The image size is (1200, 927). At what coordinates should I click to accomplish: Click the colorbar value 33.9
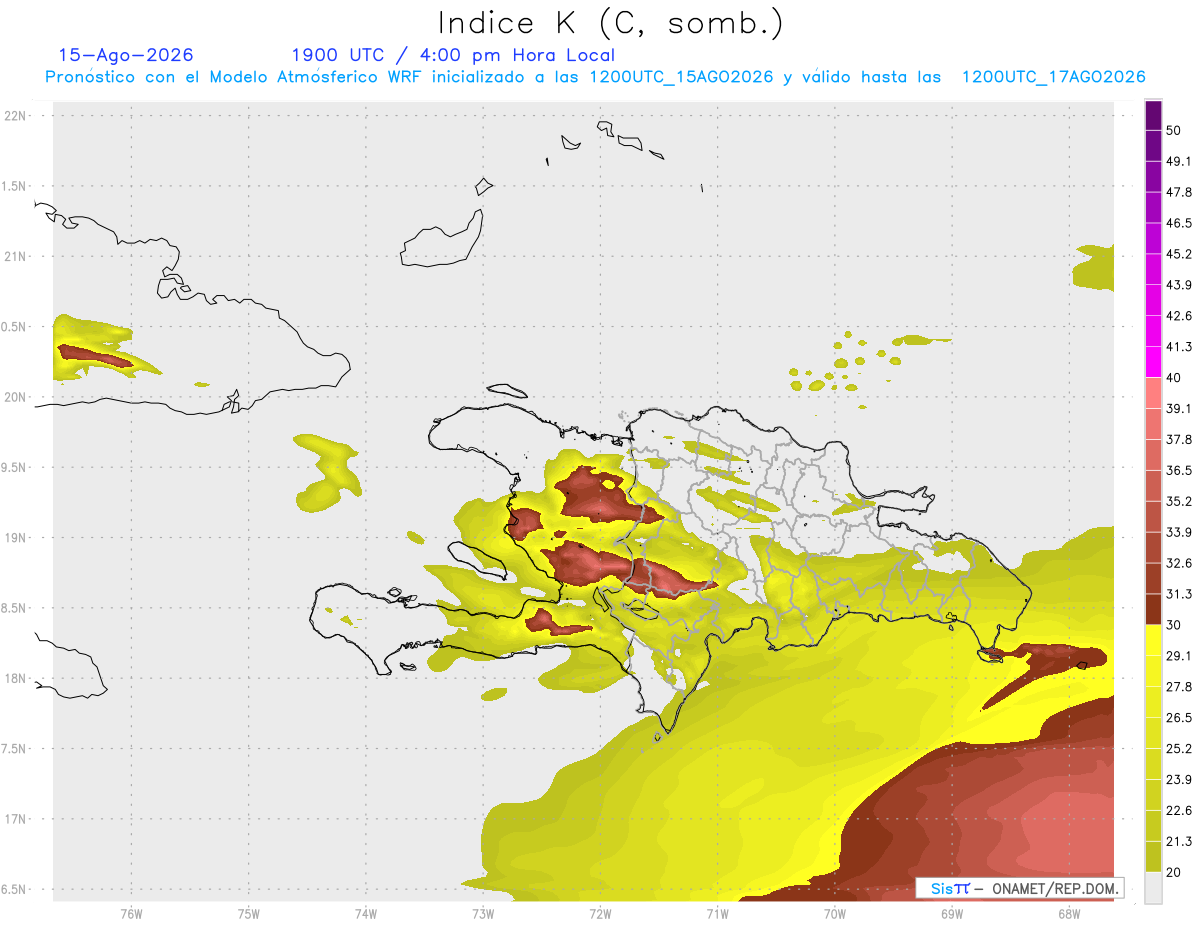1179,533
